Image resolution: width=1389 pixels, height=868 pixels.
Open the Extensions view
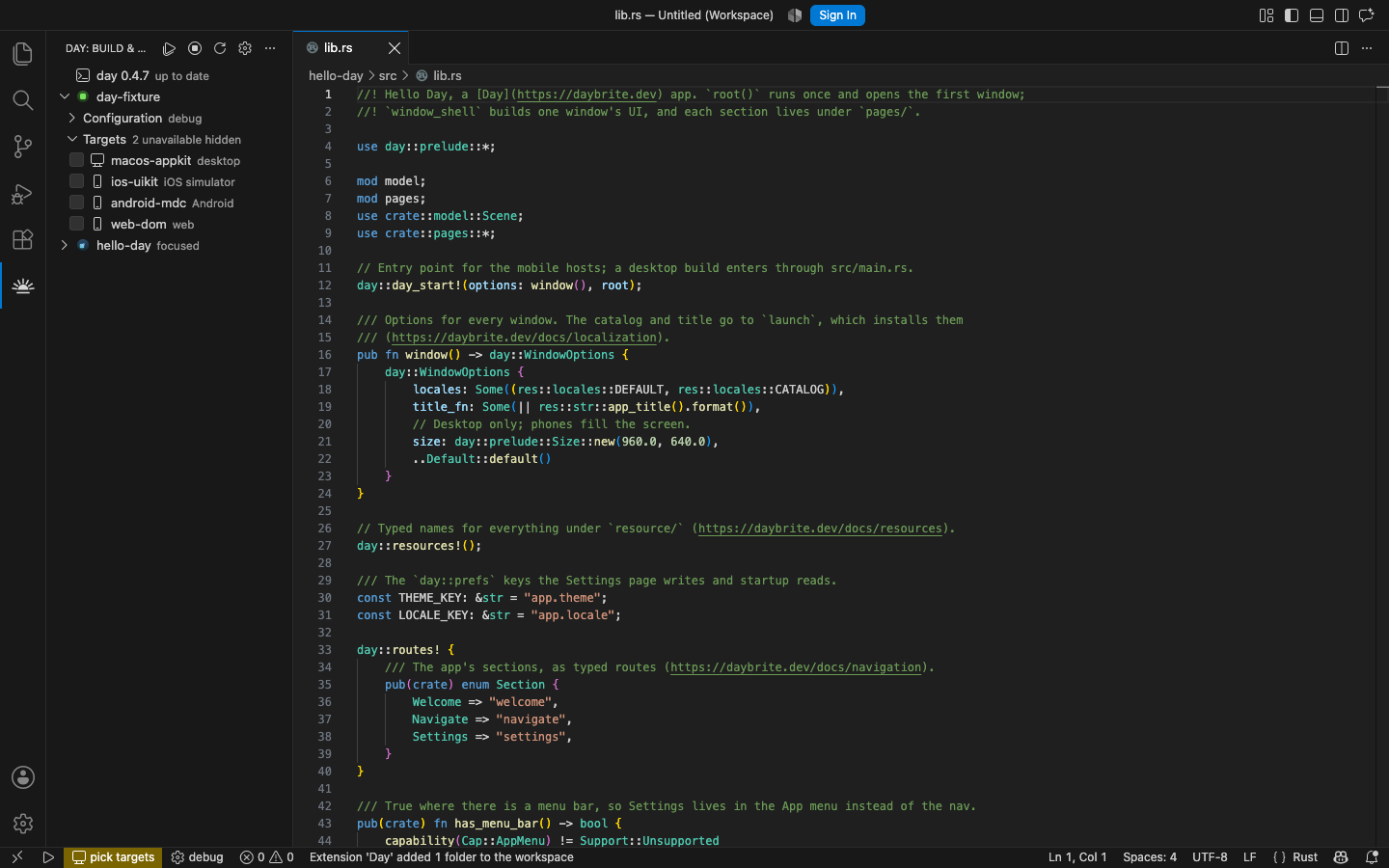pyautogui.click(x=22, y=239)
